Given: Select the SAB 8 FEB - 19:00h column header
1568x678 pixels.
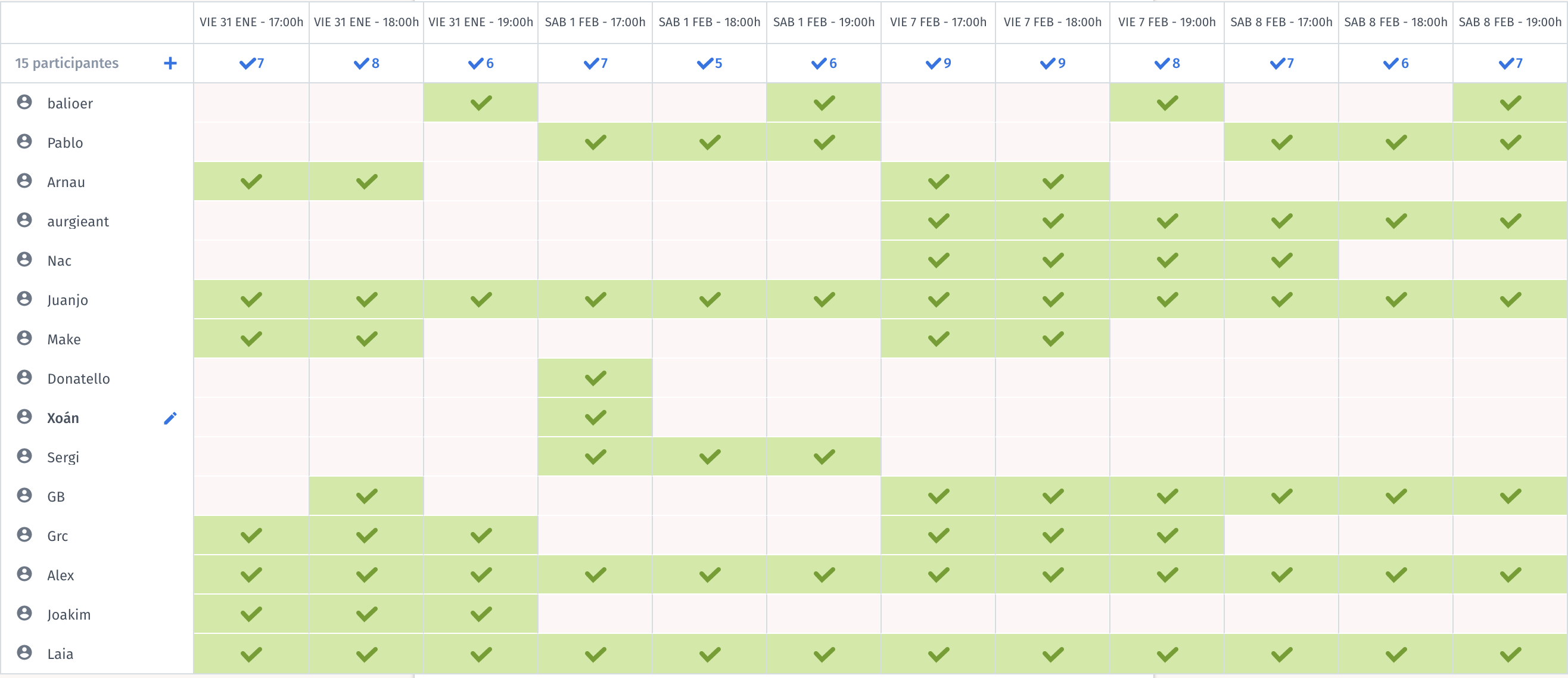Looking at the screenshot, I should coord(1510,22).
